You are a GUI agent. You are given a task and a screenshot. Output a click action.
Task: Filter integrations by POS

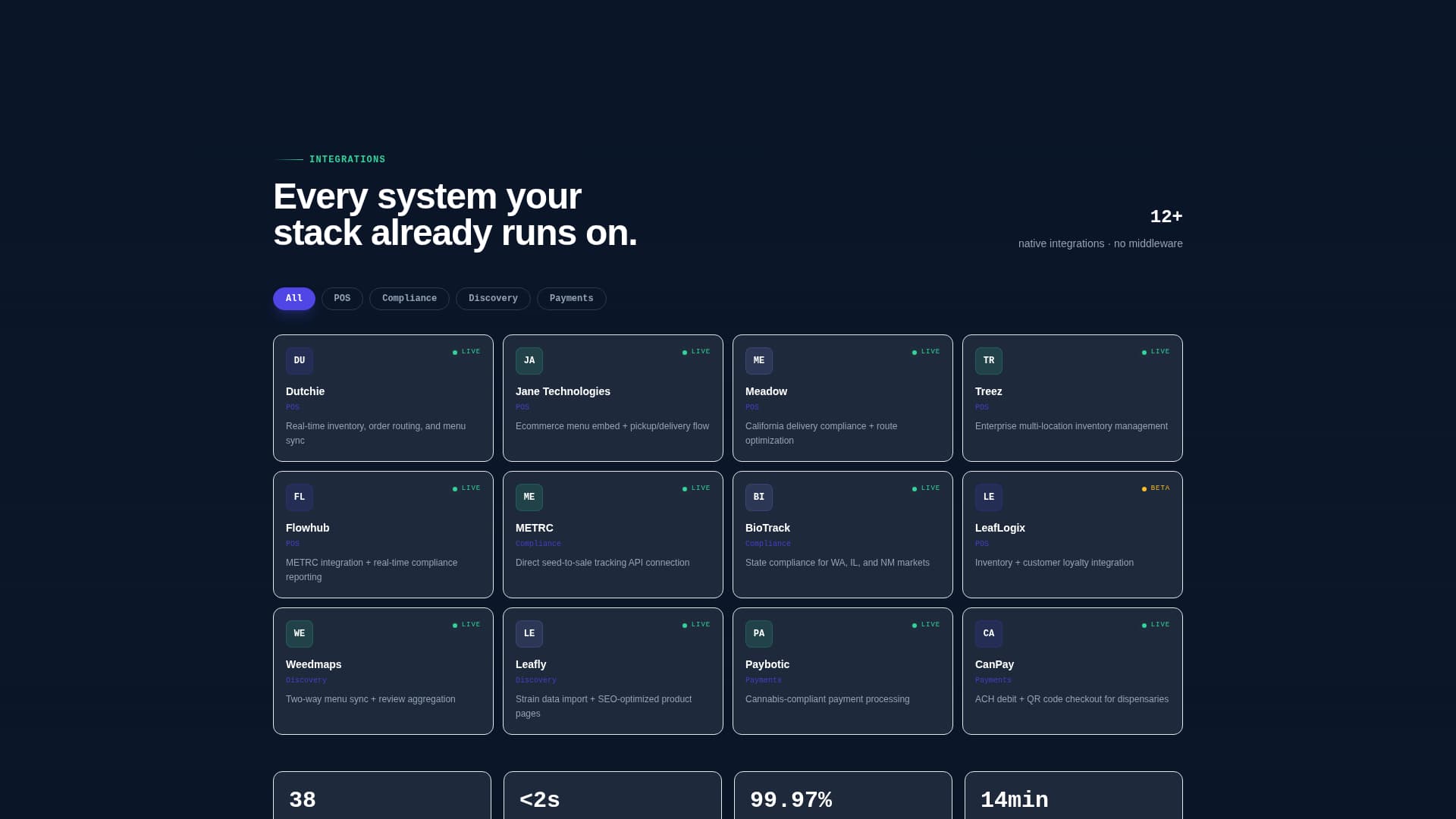pos(342,299)
